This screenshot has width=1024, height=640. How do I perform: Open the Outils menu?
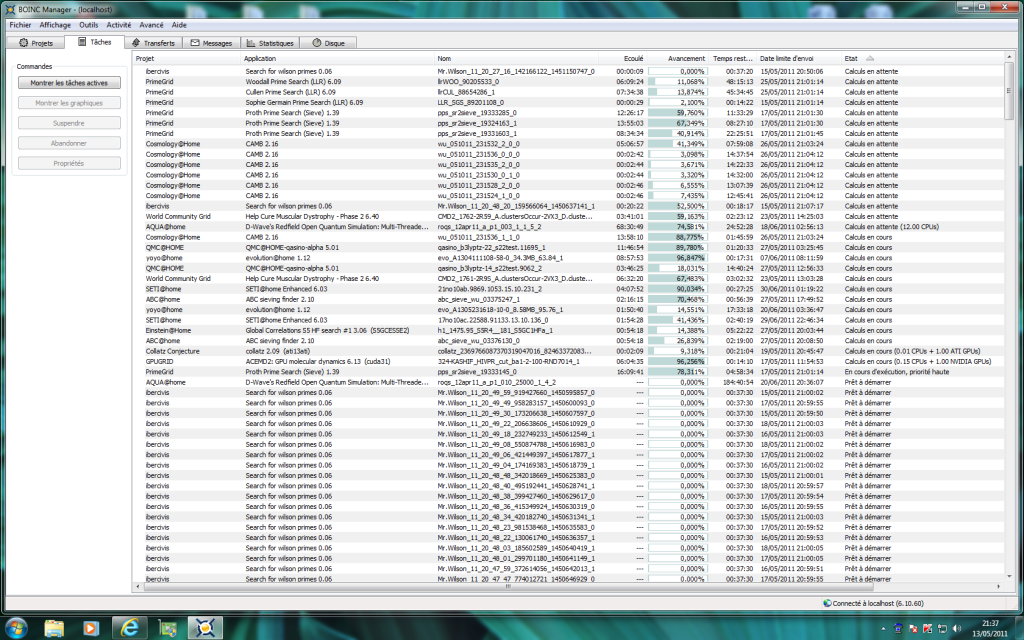pos(89,25)
